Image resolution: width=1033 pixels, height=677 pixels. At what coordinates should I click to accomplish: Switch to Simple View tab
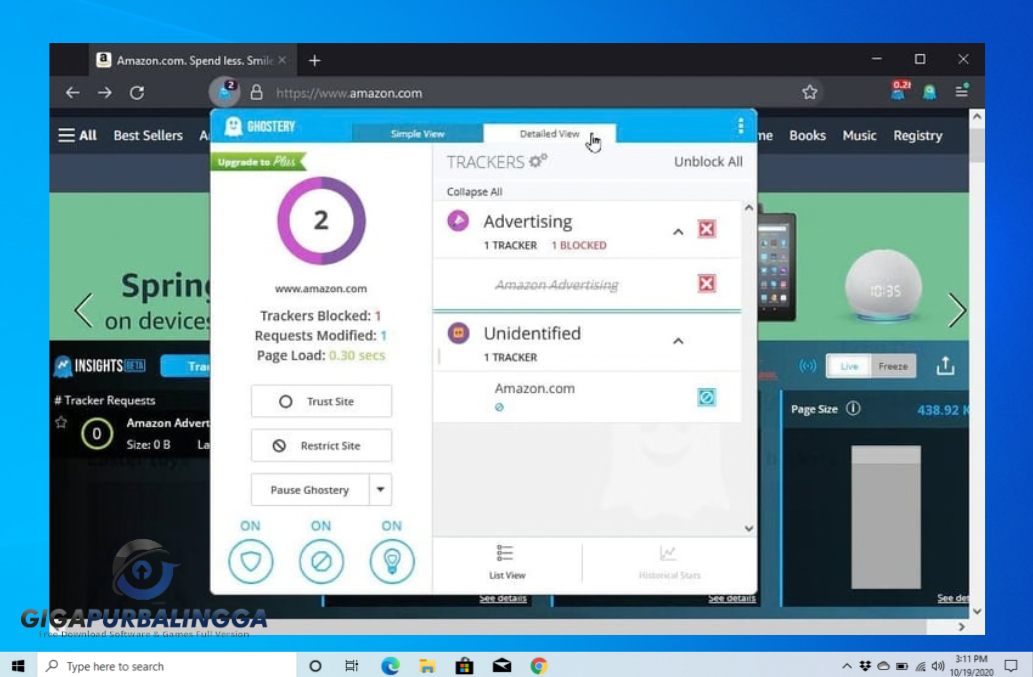point(417,133)
